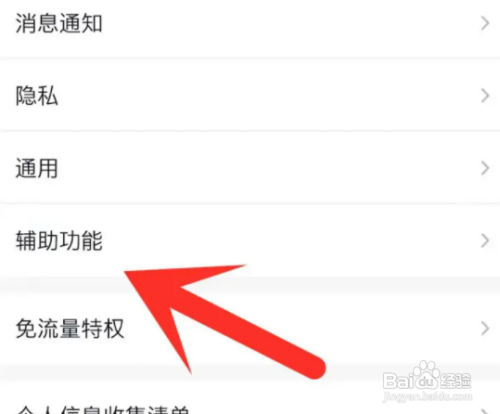Open the 隐私 settings entry

coord(250,95)
